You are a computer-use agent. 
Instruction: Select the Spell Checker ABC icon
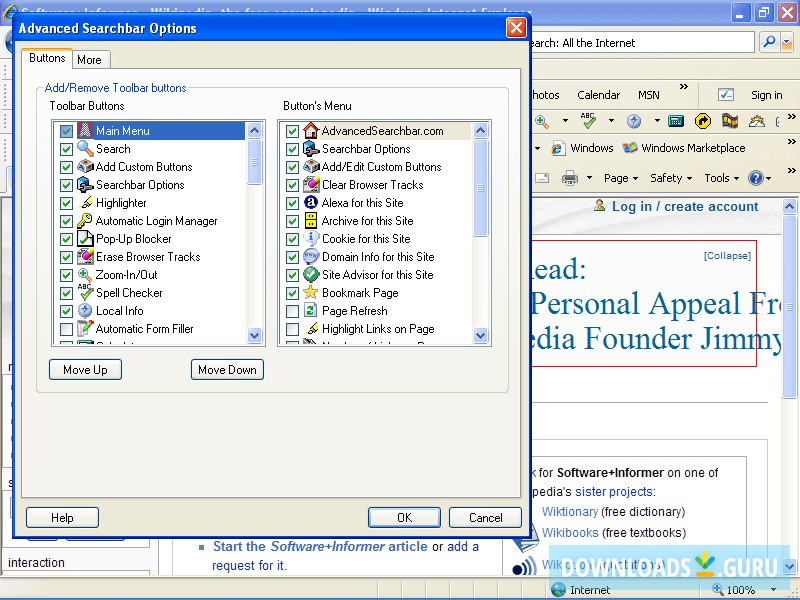(84, 292)
